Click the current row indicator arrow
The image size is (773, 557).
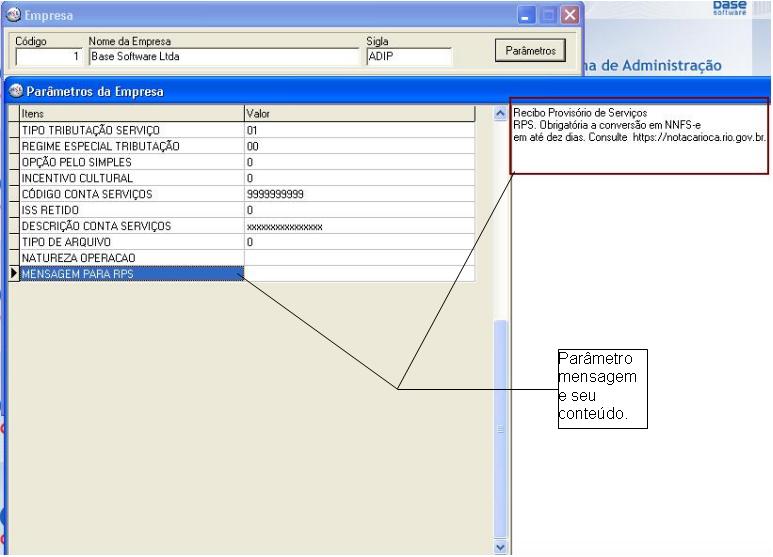(x=13, y=273)
